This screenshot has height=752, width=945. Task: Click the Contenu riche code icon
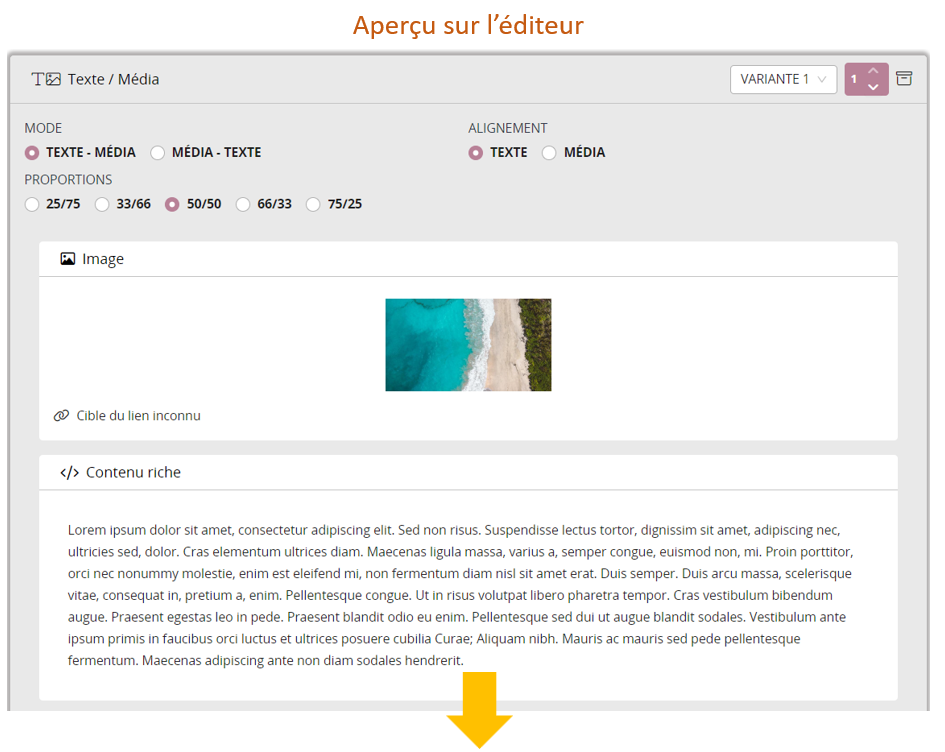(69, 473)
